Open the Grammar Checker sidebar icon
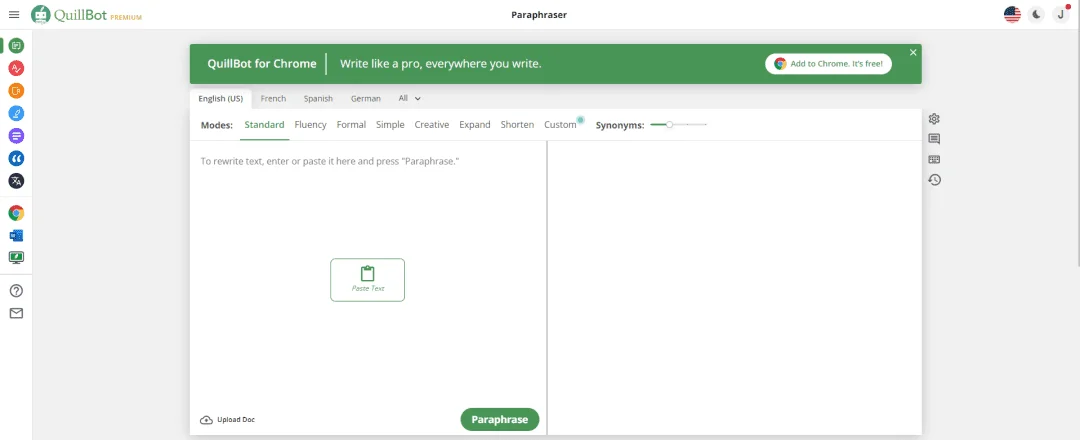This screenshot has height=440, width=1080. [16, 68]
